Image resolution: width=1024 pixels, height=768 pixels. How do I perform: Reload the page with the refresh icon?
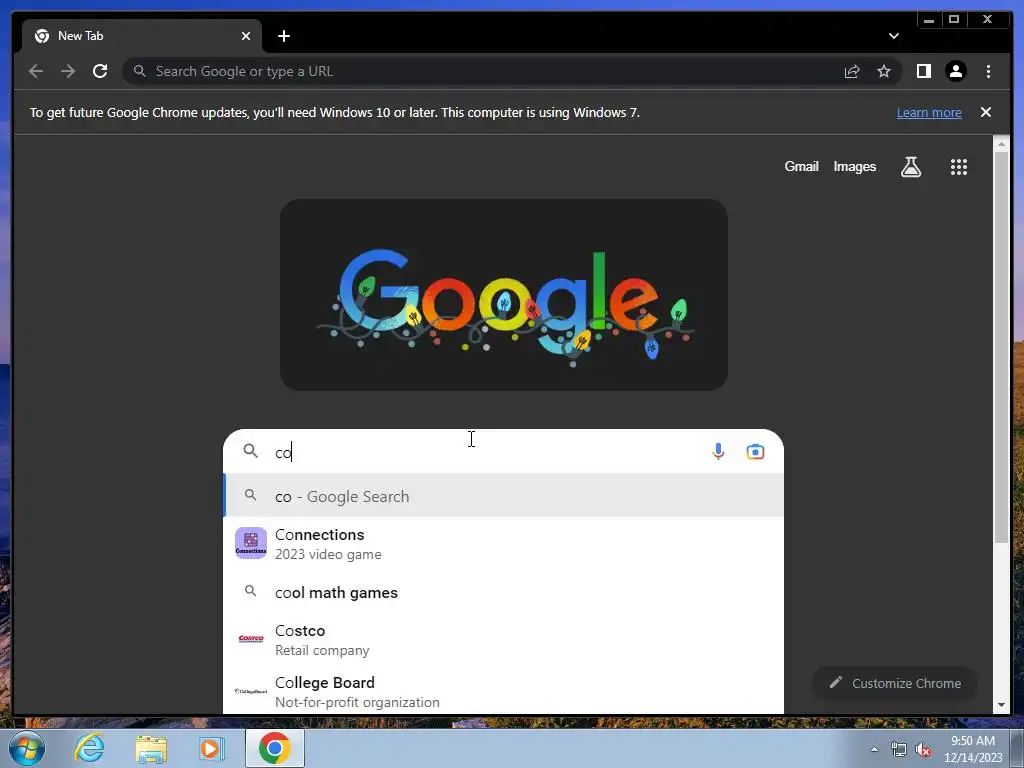[x=100, y=71]
